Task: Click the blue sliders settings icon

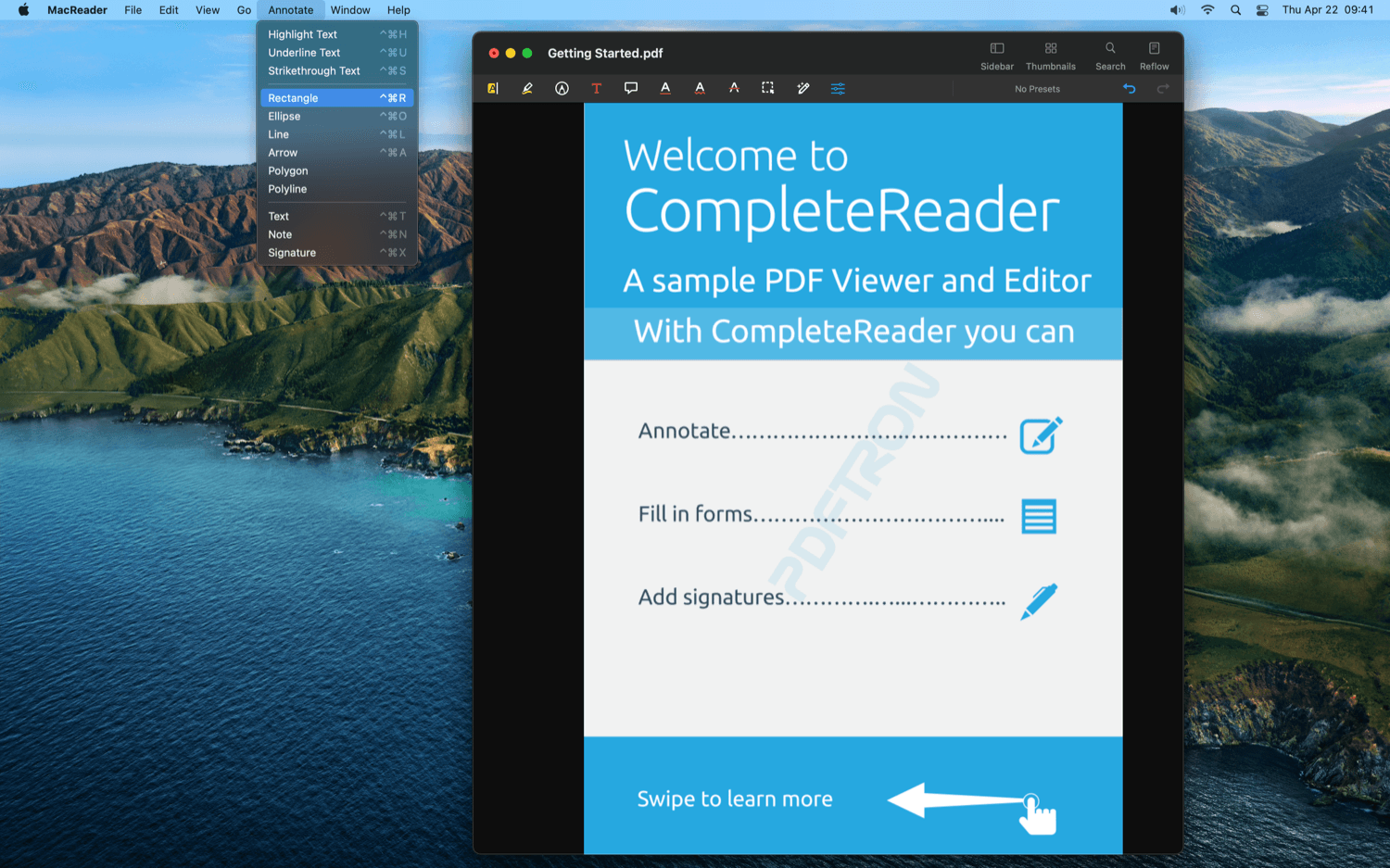Action: point(838,89)
